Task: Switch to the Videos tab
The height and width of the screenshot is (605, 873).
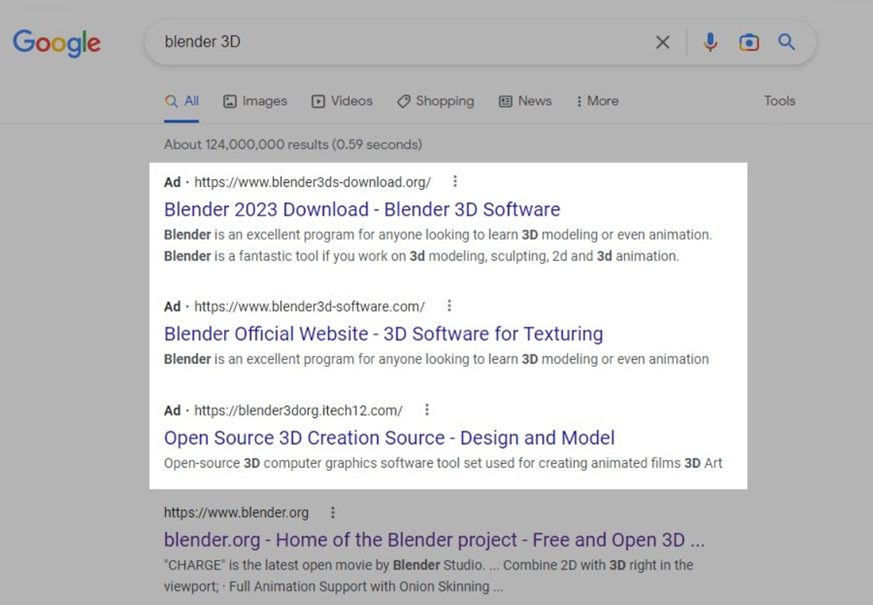Action: 342,101
